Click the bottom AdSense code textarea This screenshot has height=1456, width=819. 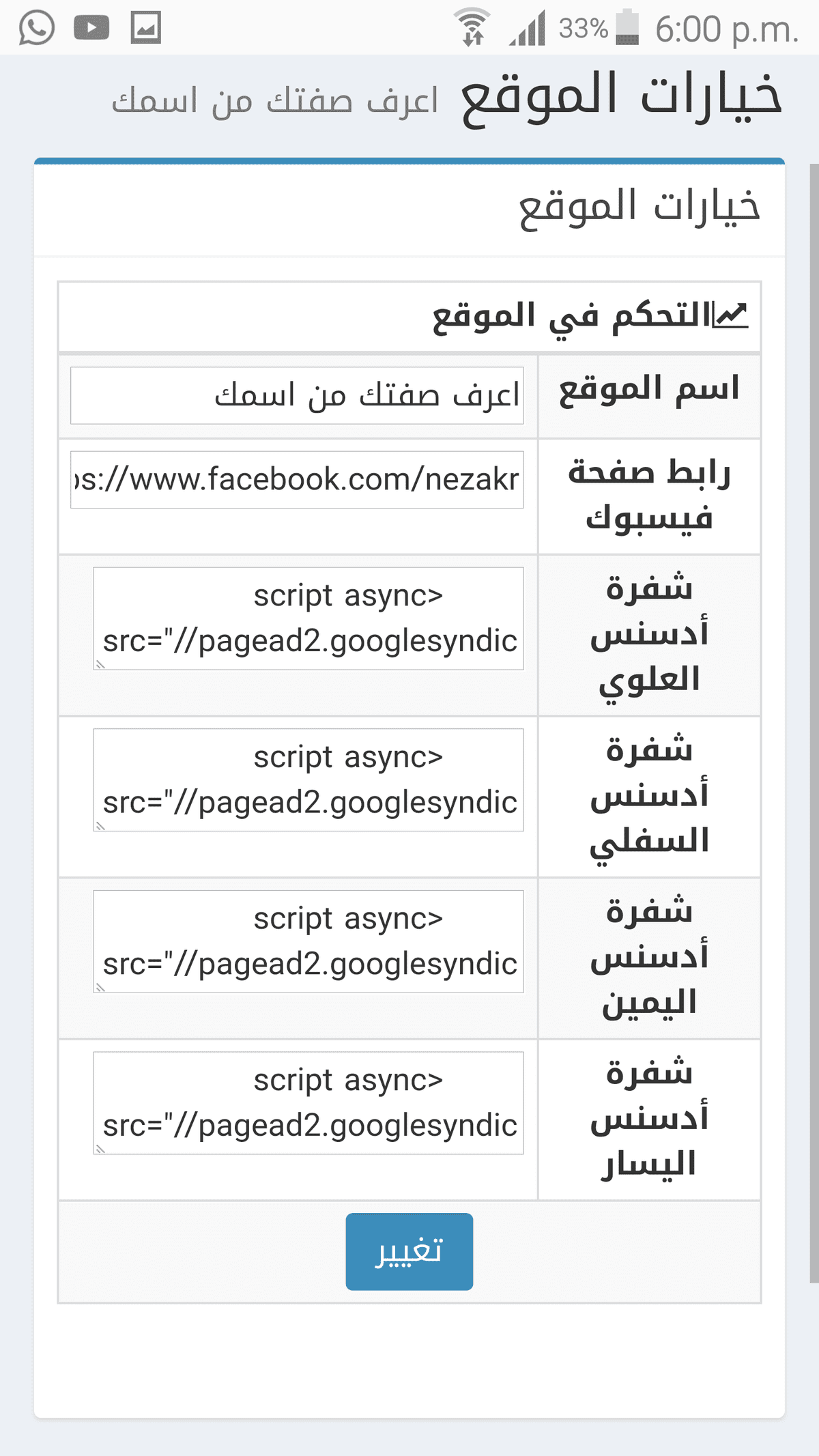(x=308, y=780)
